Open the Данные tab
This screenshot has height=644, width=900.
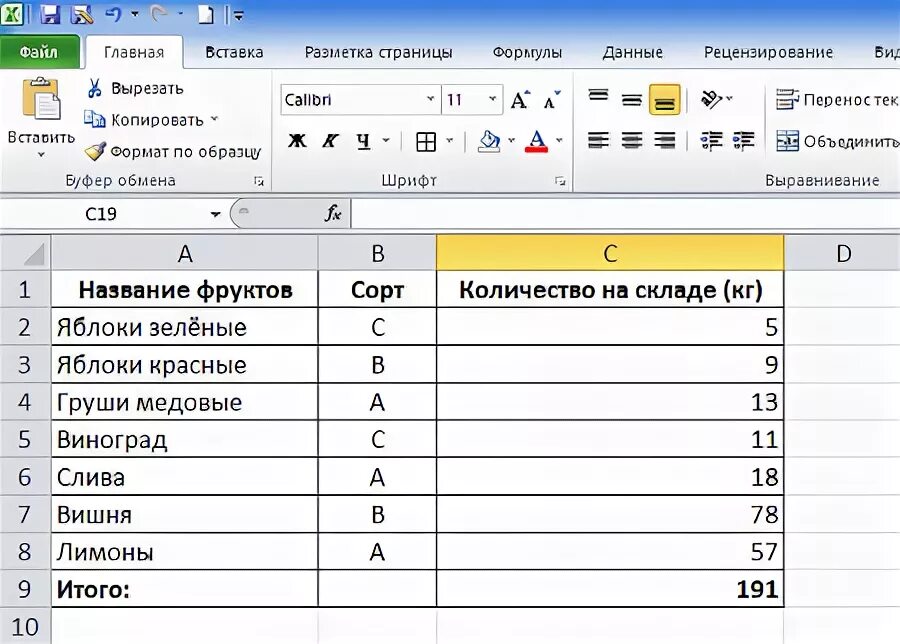(633, 52)
